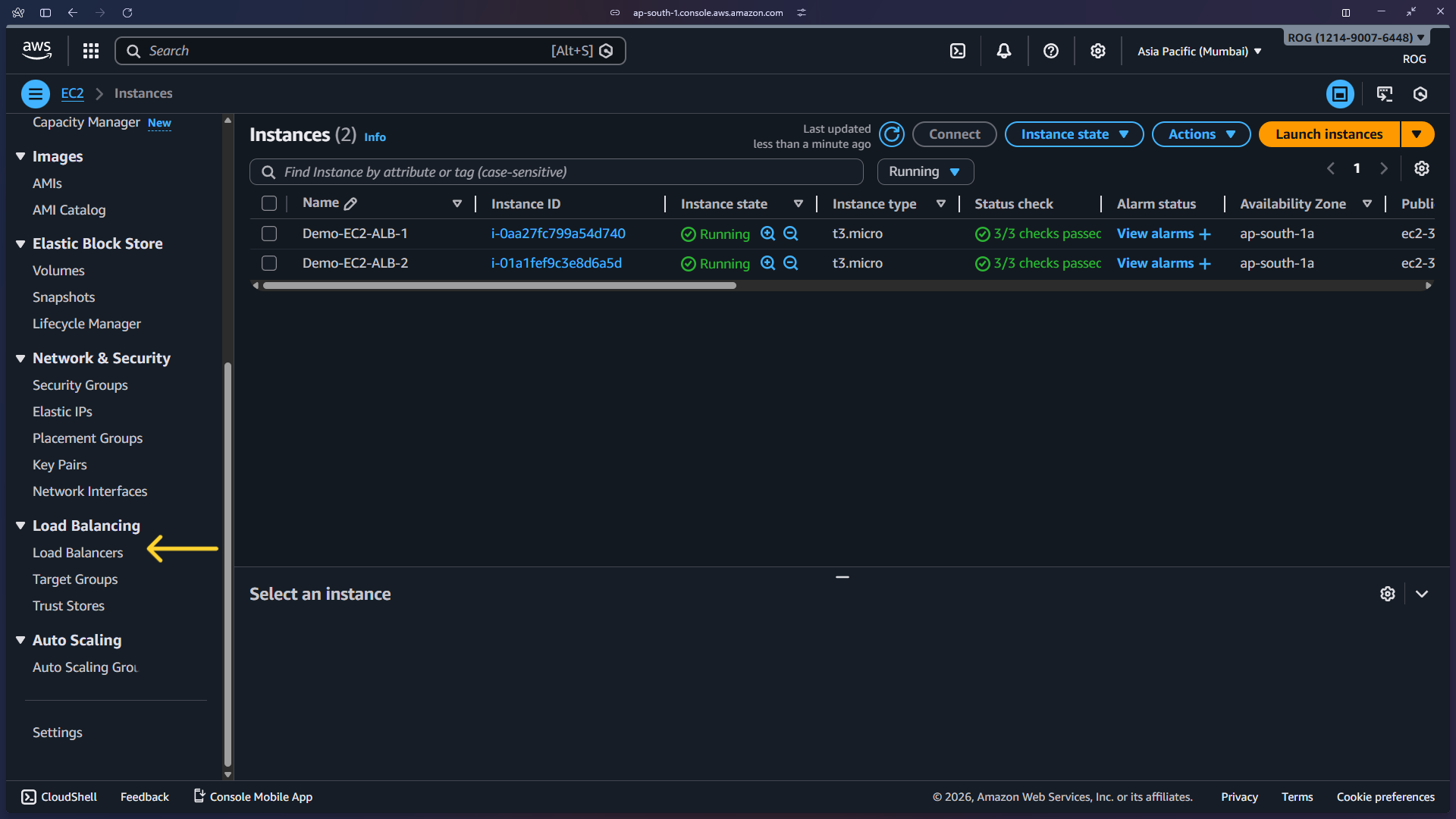This screenshot has height=819, width=1456.
Task: Open the Instance state dropdown
Action: coord(1074,134)
